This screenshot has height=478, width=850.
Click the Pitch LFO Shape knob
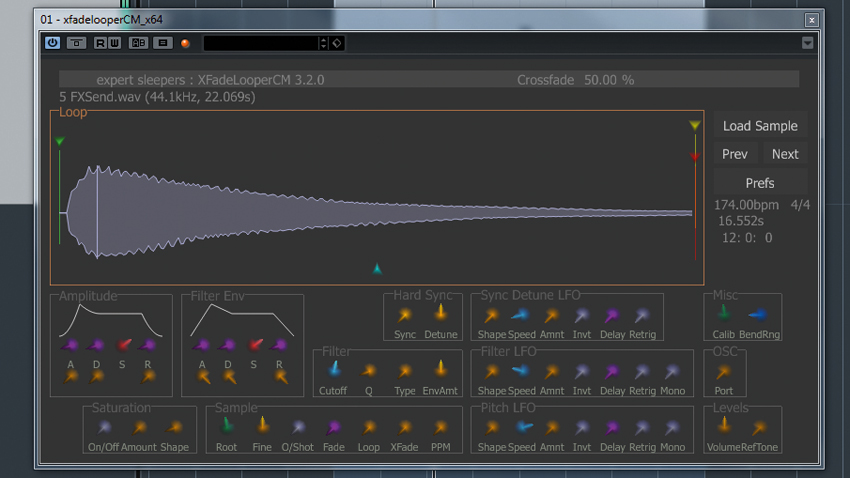pos(491,428)
